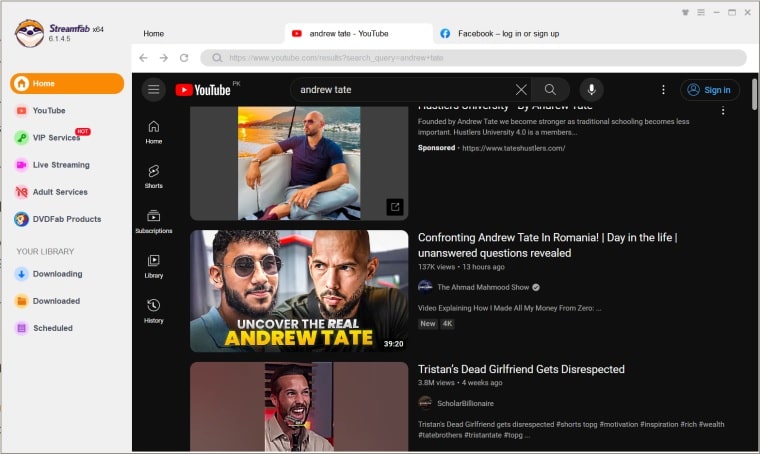Open the Uncover the Real Andrew Tate thumbnail
Viewport: 760px width, 454px height.
click(299, 291)
